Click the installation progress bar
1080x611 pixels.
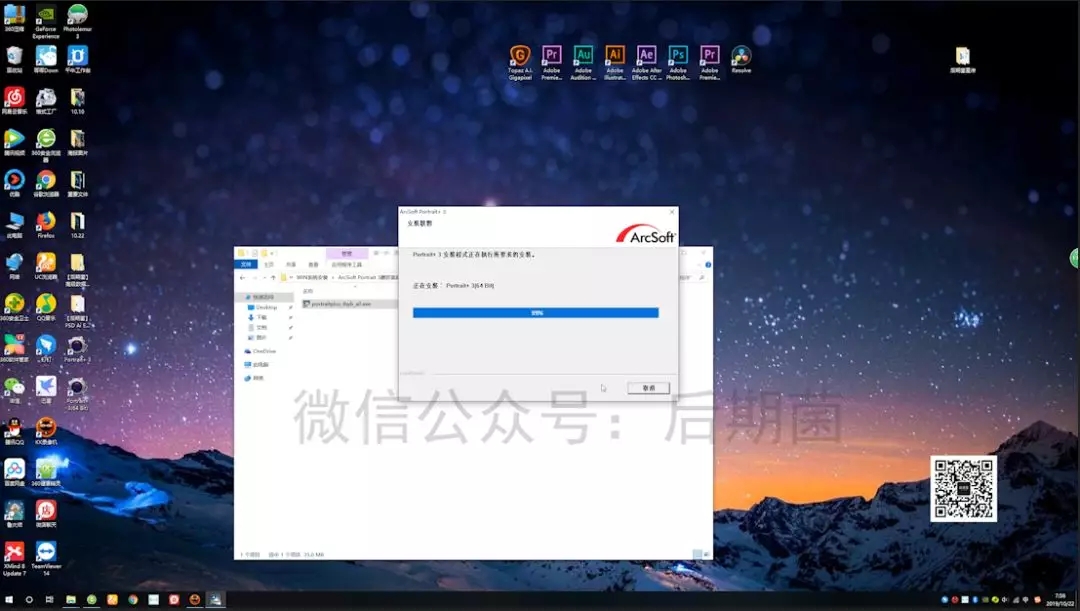click(536, 313)
